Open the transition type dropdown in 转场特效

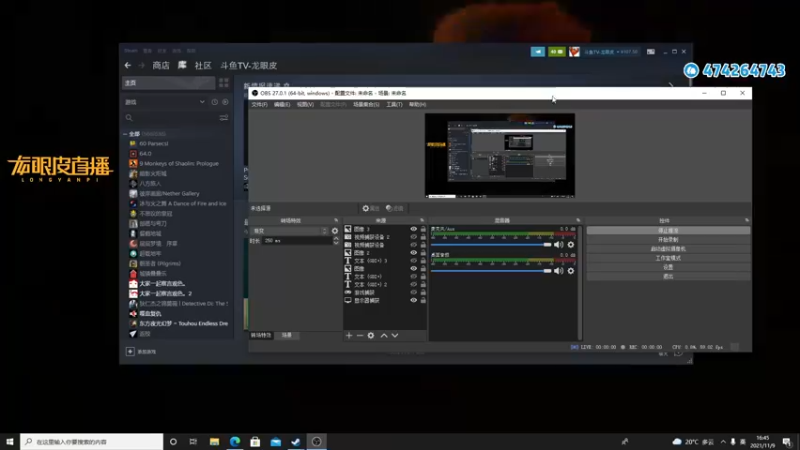point(290,231)
